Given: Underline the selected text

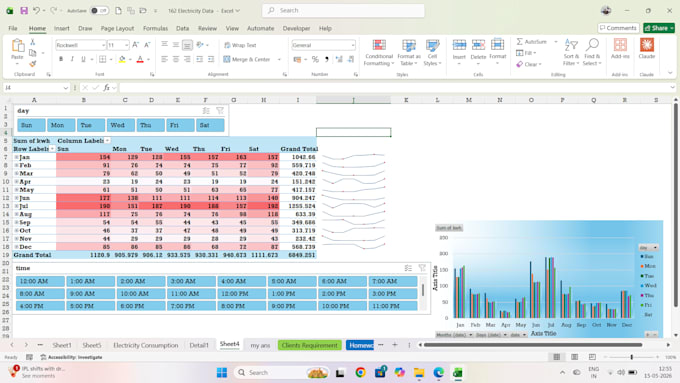Looking at the screenshot, I should tap(83, 59).
